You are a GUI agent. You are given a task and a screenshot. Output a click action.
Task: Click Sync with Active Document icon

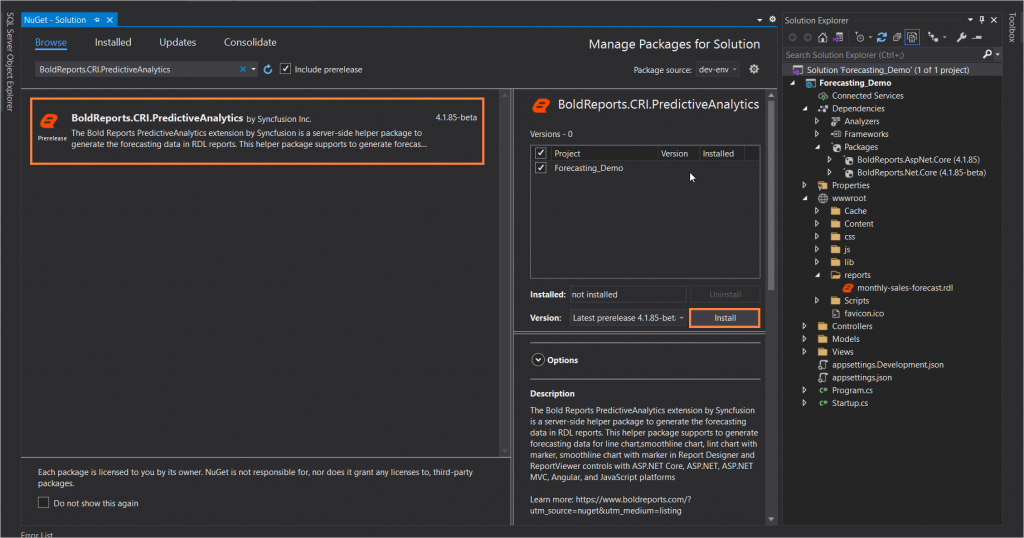882,37
